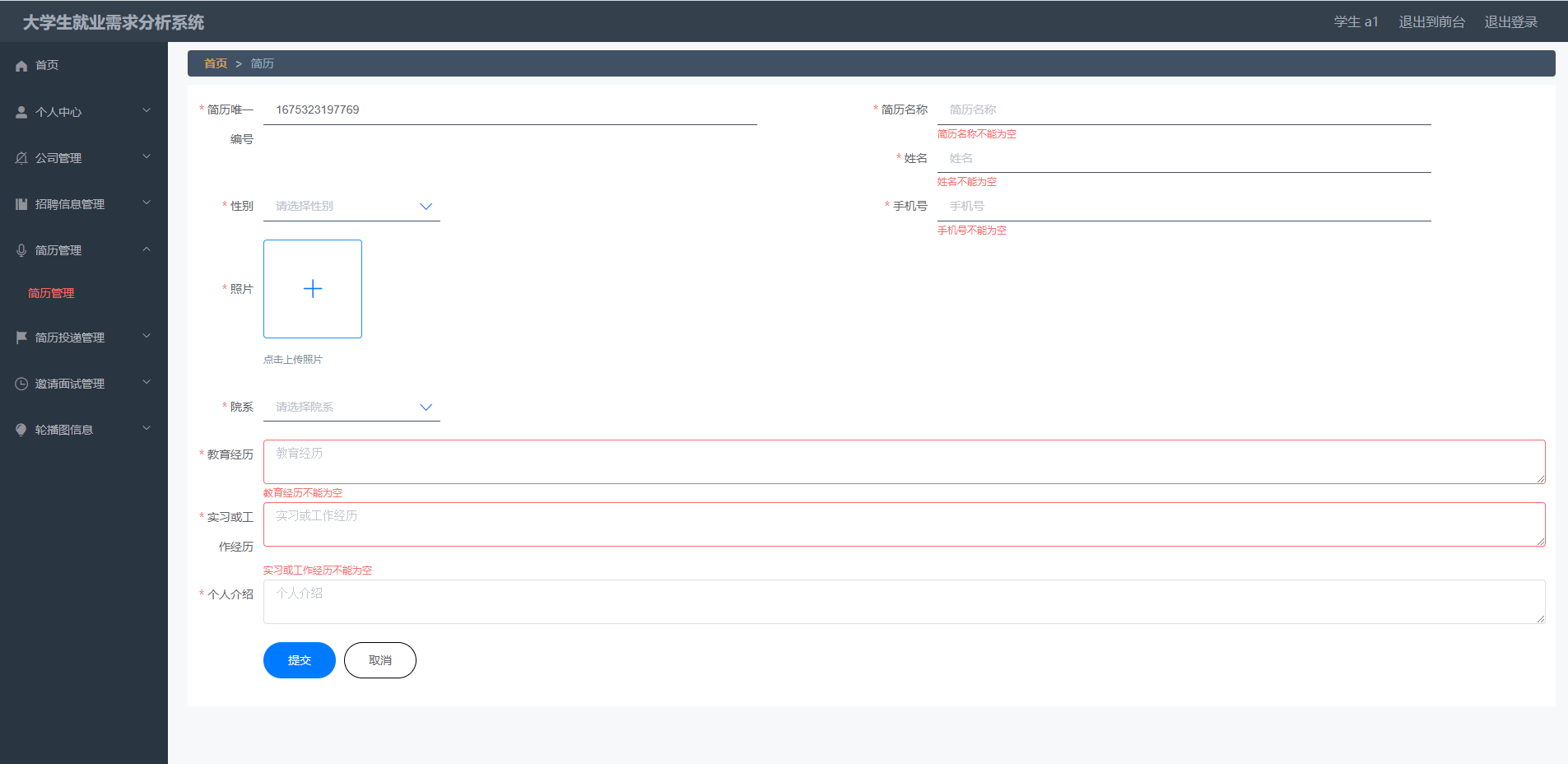Click the 手机号 input field
Screen dimensions: 1568x764
pos(1184,206)
